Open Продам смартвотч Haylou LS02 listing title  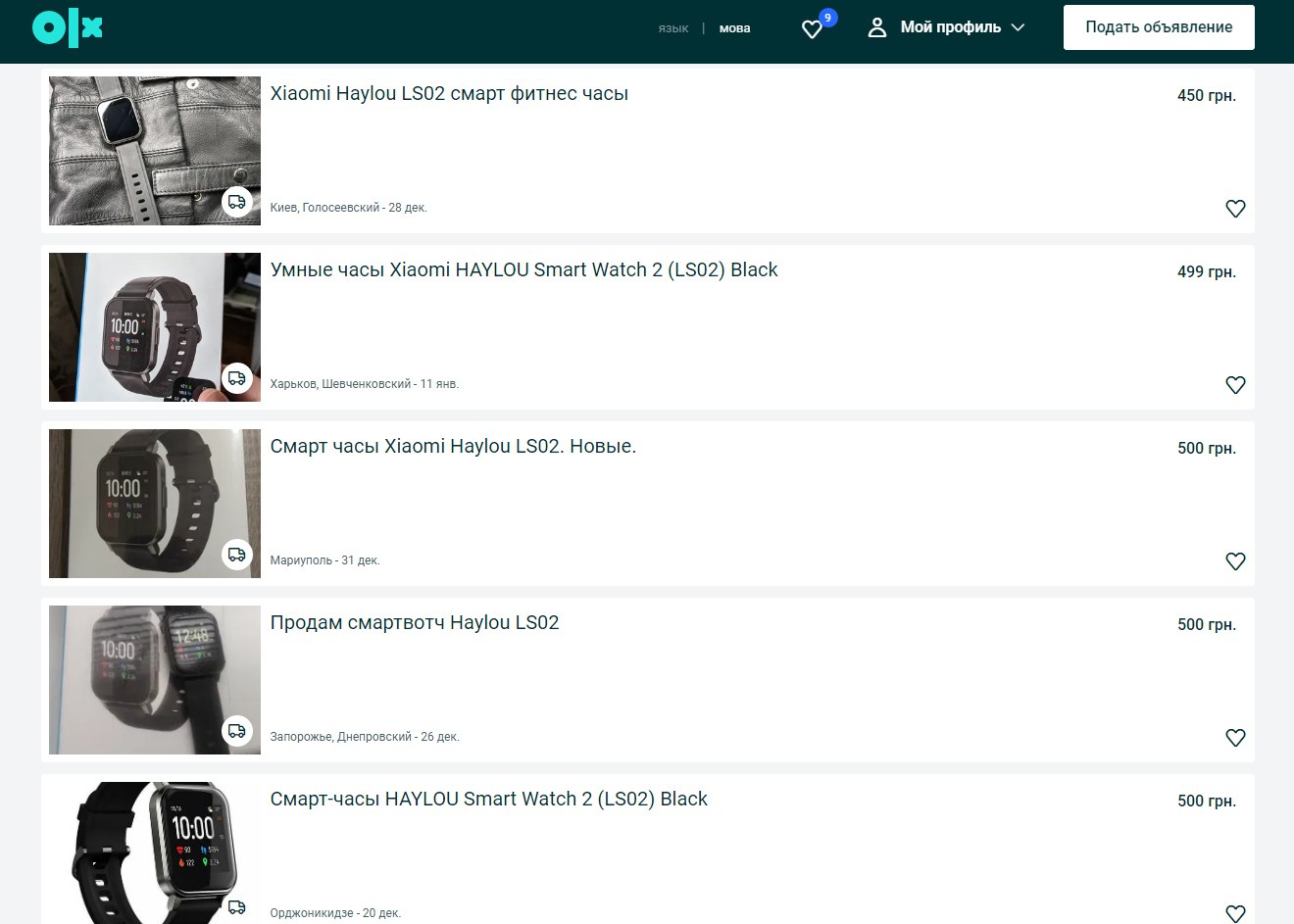pyautogui.click(x=415, y=623)
